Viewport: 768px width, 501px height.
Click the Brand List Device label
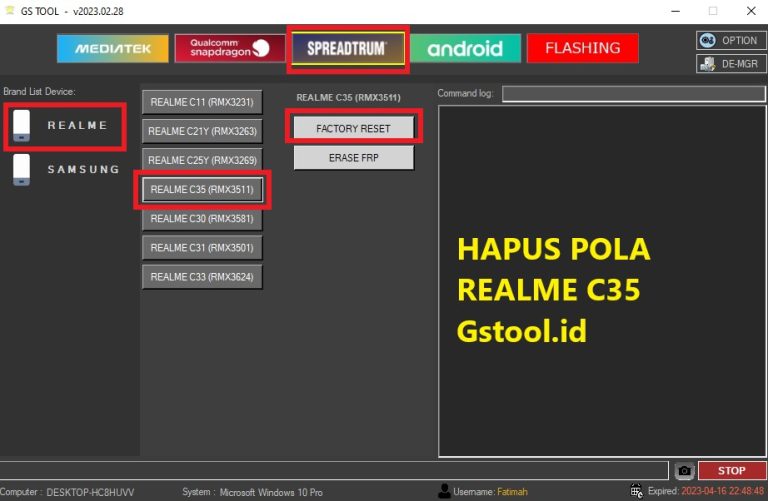point(39,92)
